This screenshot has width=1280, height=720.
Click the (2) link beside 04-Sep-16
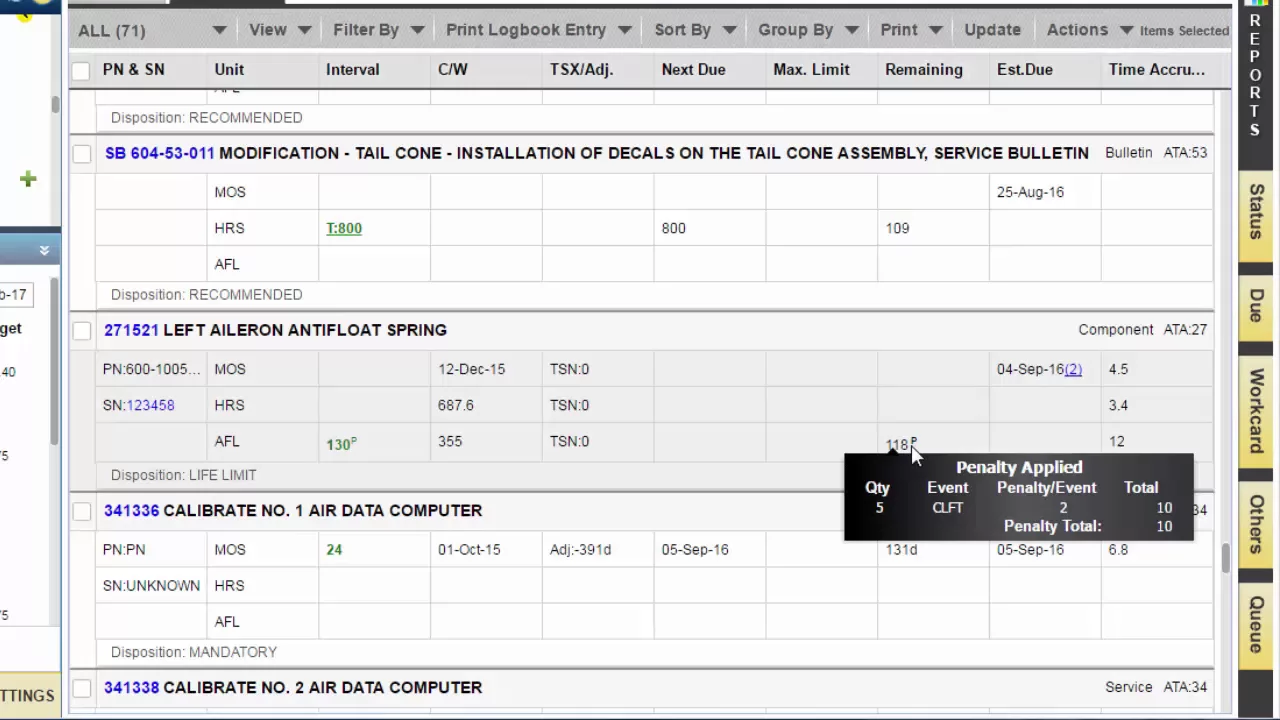point(1073,370)
